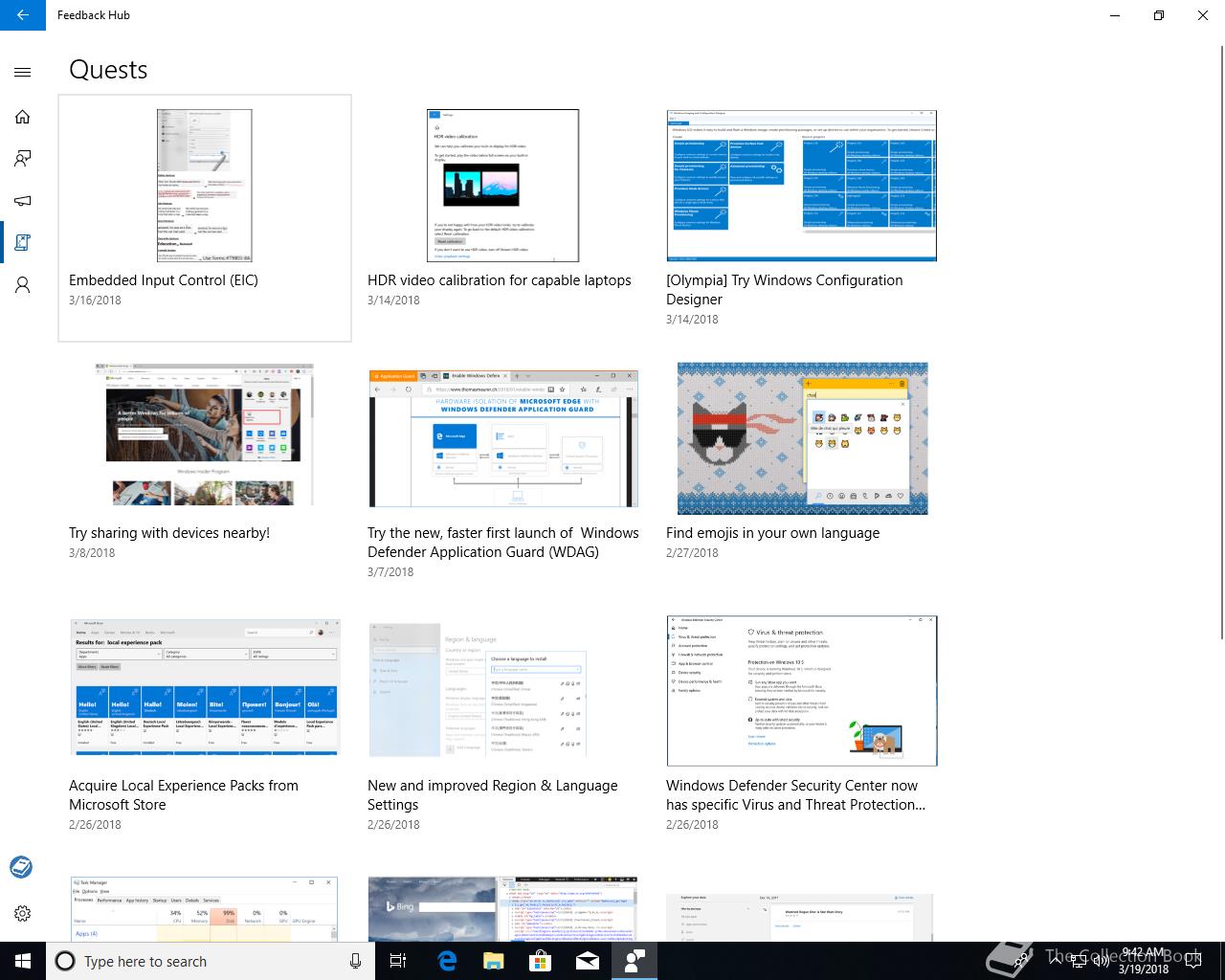Open the Local Experience Packs quest thumbnail

tap(205, 689)
